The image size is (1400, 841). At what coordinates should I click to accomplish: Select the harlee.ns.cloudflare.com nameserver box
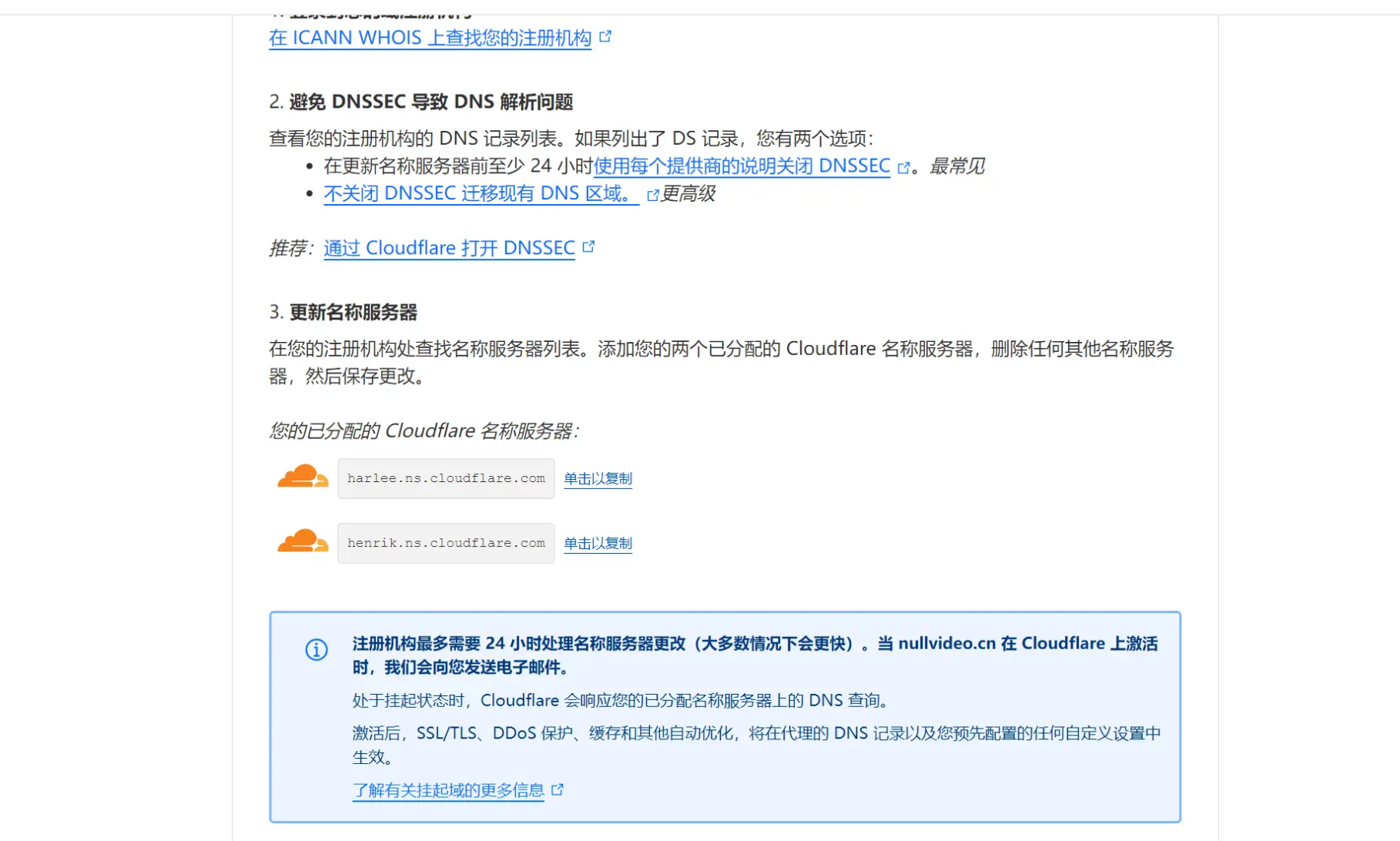tap(446, 478)
